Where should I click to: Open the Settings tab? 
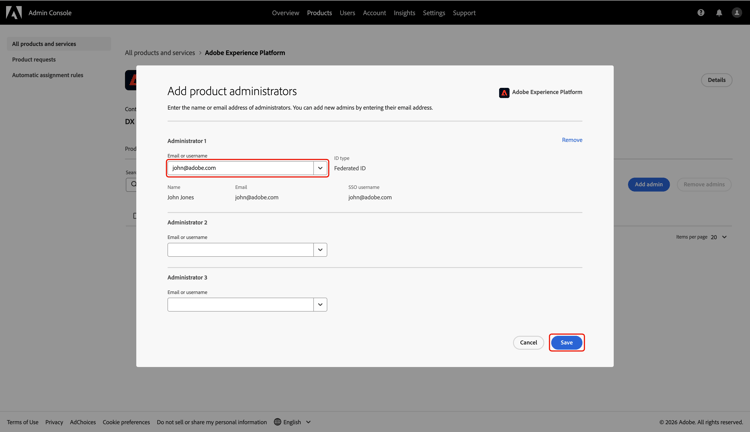[434, 13]
